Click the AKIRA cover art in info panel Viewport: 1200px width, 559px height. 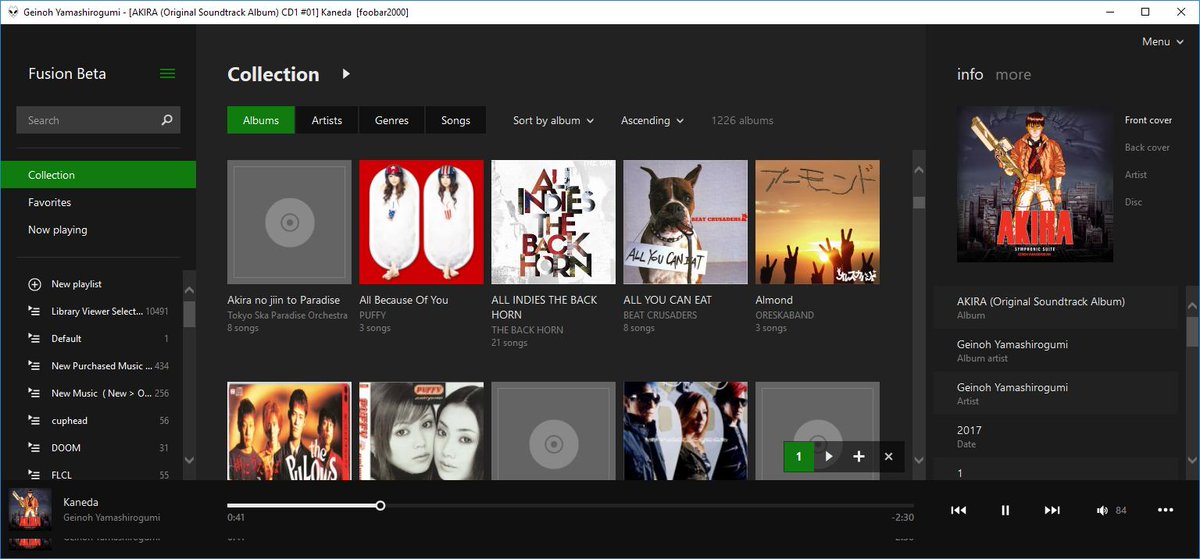[1035, 184]
